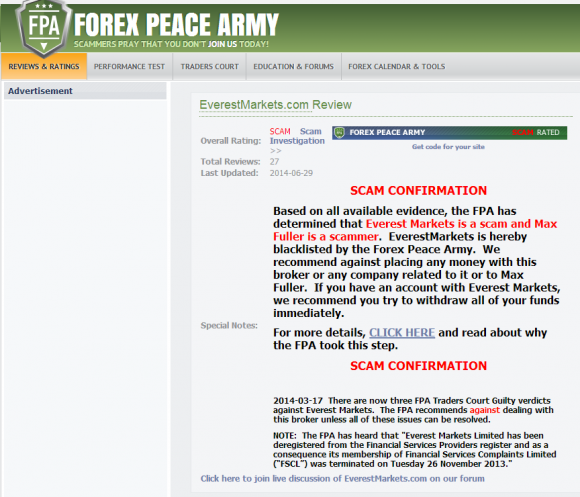Click the EverestMarkets.com Review heading
Image resolution: width=580 pixels, height=497 pixels.
tap(276, 105)
